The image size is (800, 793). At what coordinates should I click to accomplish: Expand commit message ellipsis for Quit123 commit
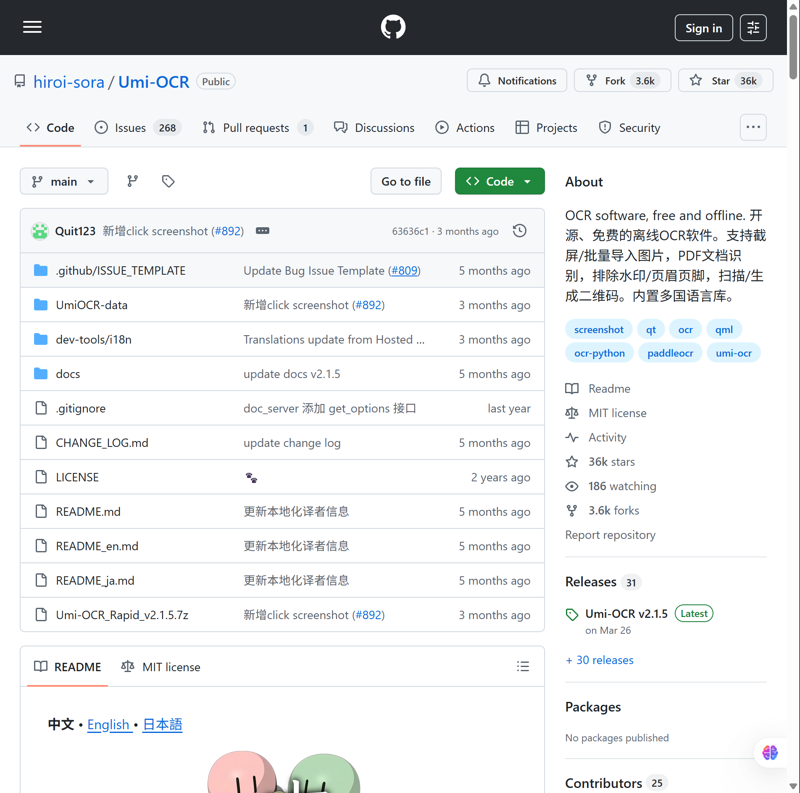click(262, 231)
